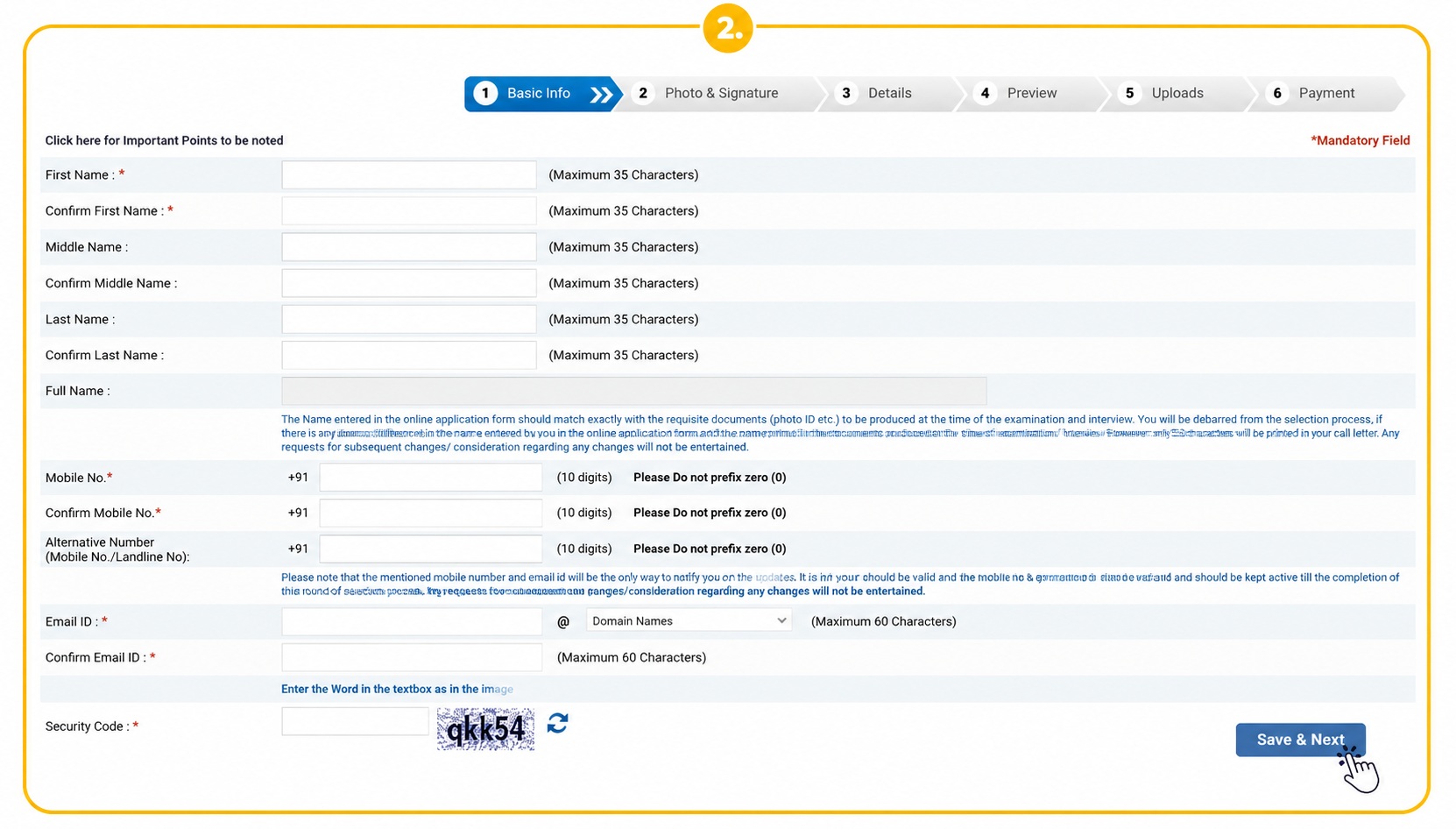Viewport: 1456px width, 829px height.
Task: Click the qkk54 captcha image
Action: (x=485, y=729)
